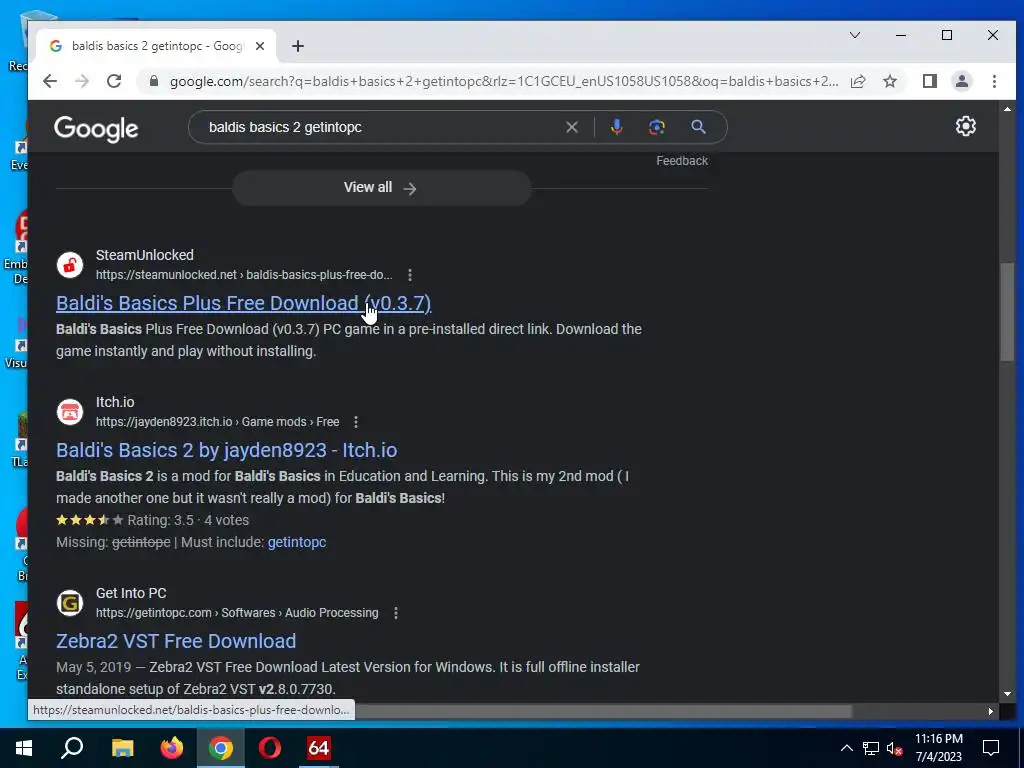Viewport: 1024px width, 768px height.
Task: Click the address bar URL
Action: click(504, 82)
